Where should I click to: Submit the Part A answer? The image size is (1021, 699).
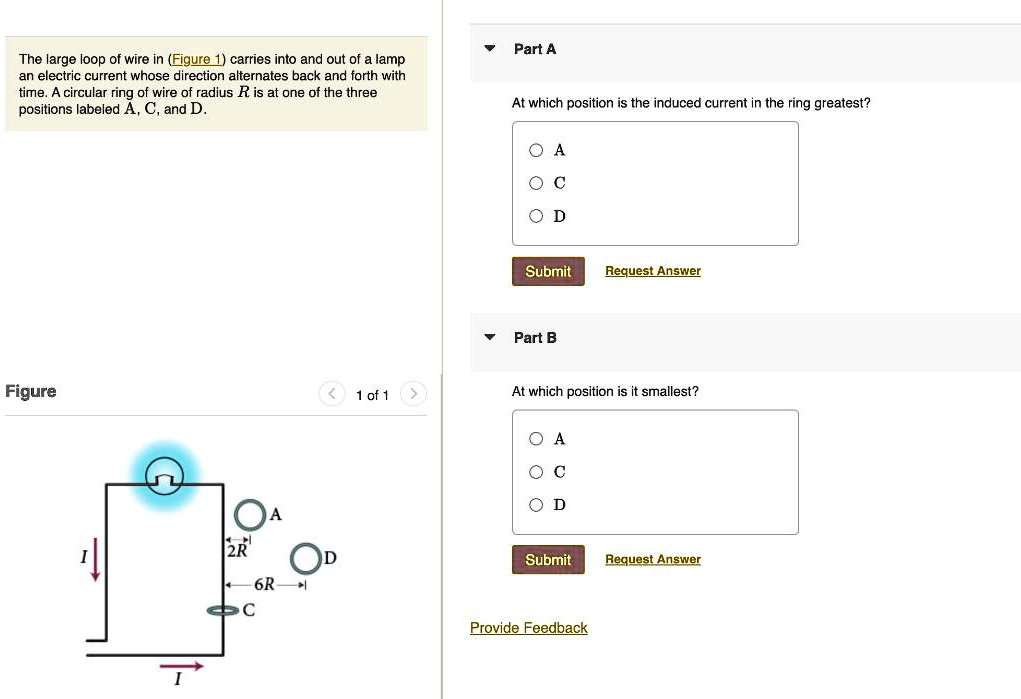pyautogui.click(x=547, y=270)
